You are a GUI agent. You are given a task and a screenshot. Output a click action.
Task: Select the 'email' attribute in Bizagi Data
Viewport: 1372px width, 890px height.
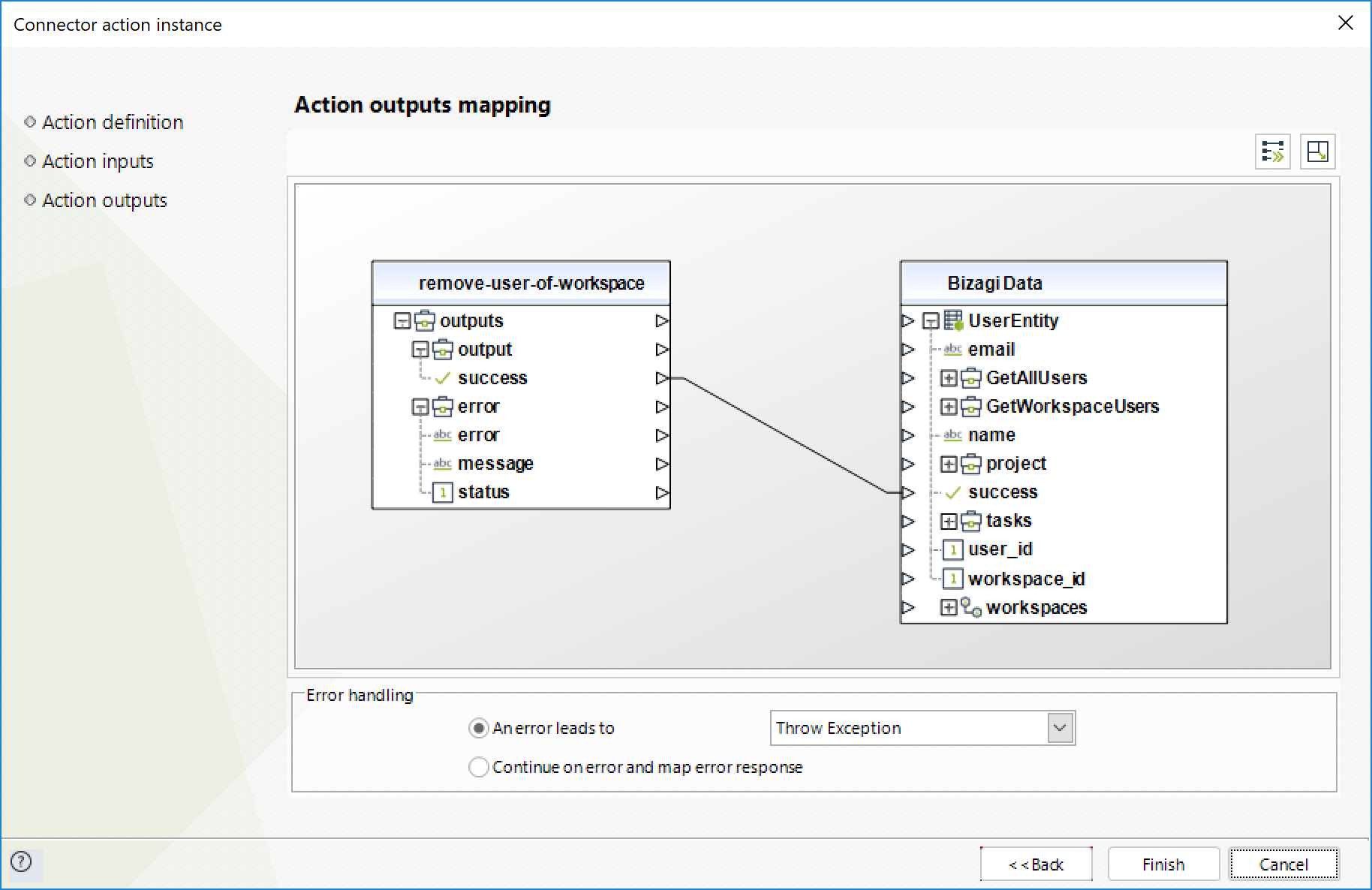coord(991,349)
